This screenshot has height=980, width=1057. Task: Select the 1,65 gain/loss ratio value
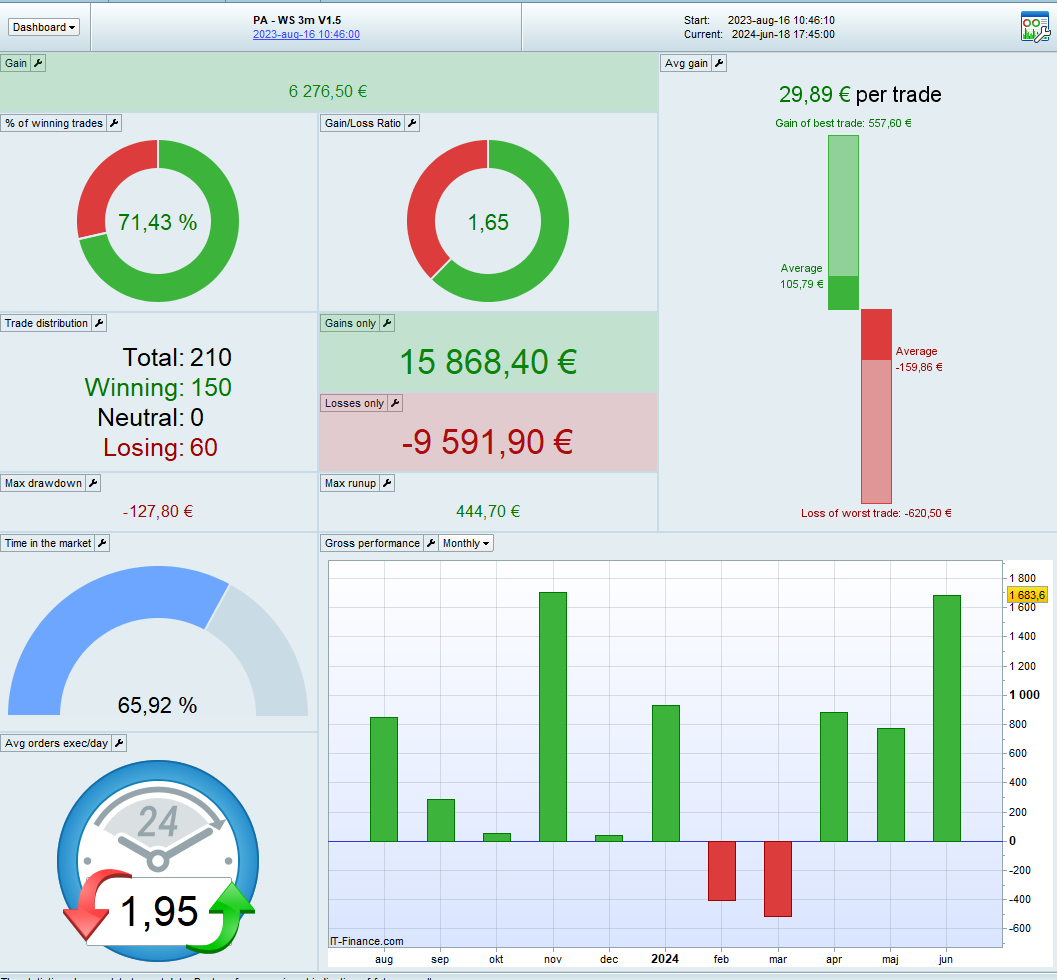coord(488,222)
